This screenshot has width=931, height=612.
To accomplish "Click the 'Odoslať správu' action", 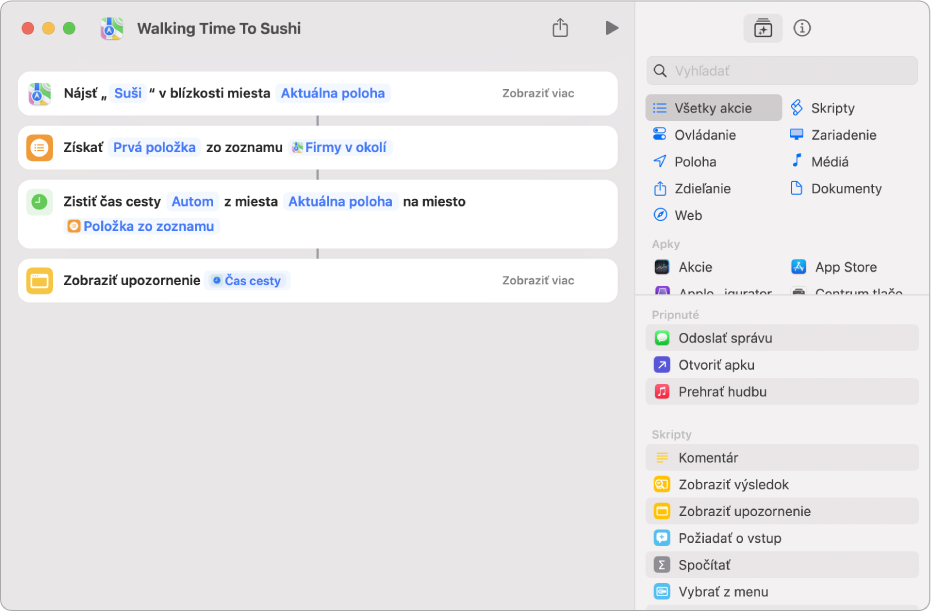I will click(725, 338).
